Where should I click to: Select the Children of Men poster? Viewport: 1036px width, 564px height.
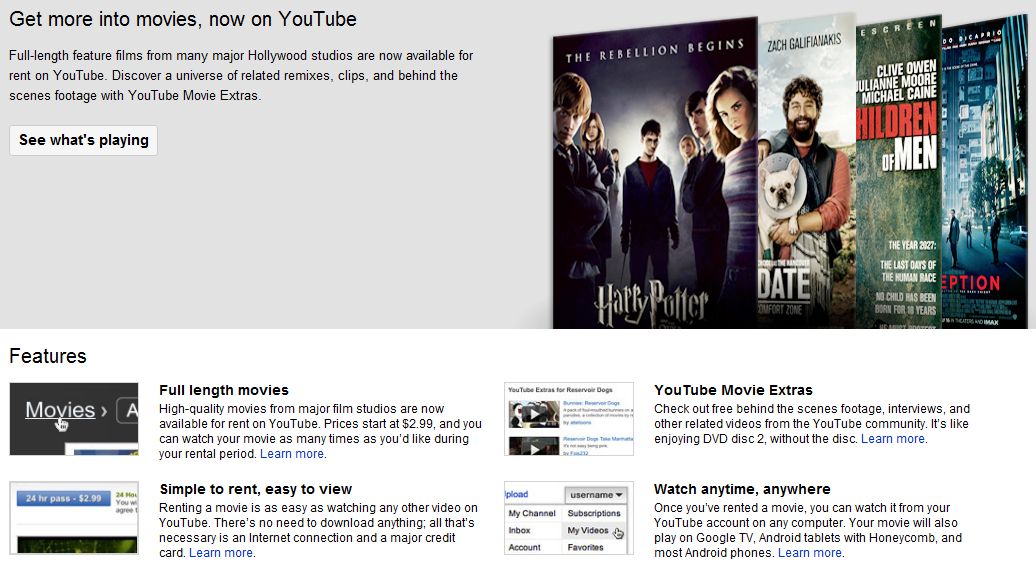[x=899, y=172]
